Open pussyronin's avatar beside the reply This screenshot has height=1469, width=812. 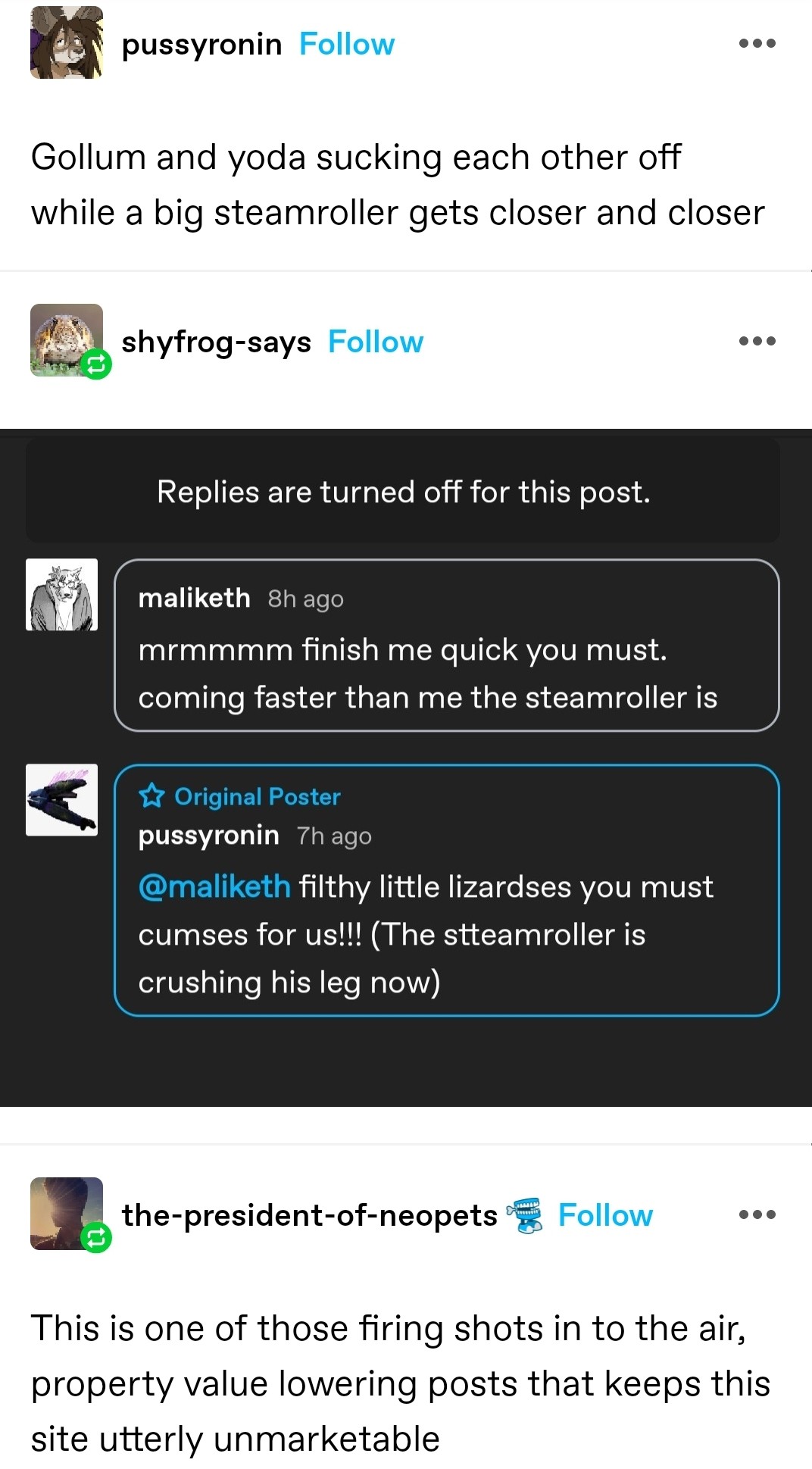click(62, 800)
